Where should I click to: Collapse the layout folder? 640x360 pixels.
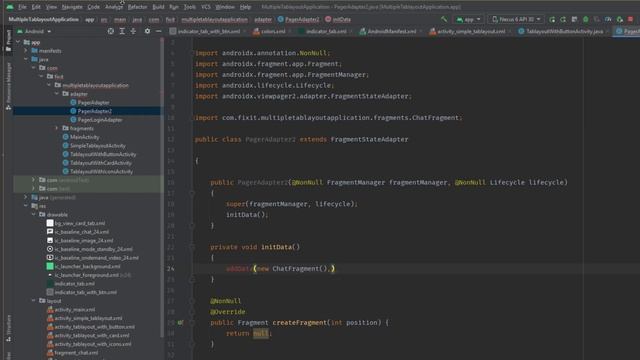click(34, 301)
